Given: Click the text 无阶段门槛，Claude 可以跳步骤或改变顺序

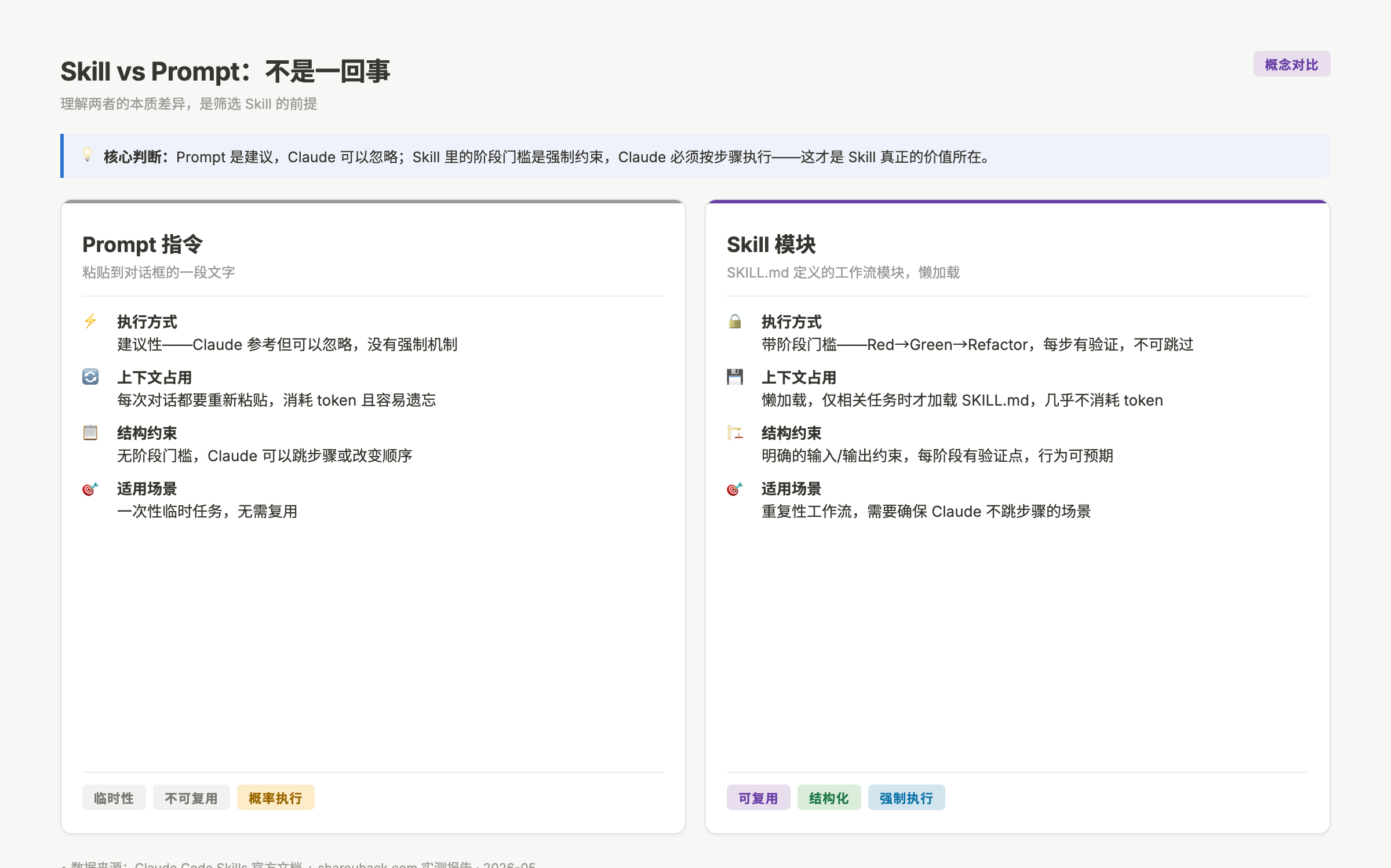Looking at the screenshot, I should pyautogui.click(x=265, y=455).
